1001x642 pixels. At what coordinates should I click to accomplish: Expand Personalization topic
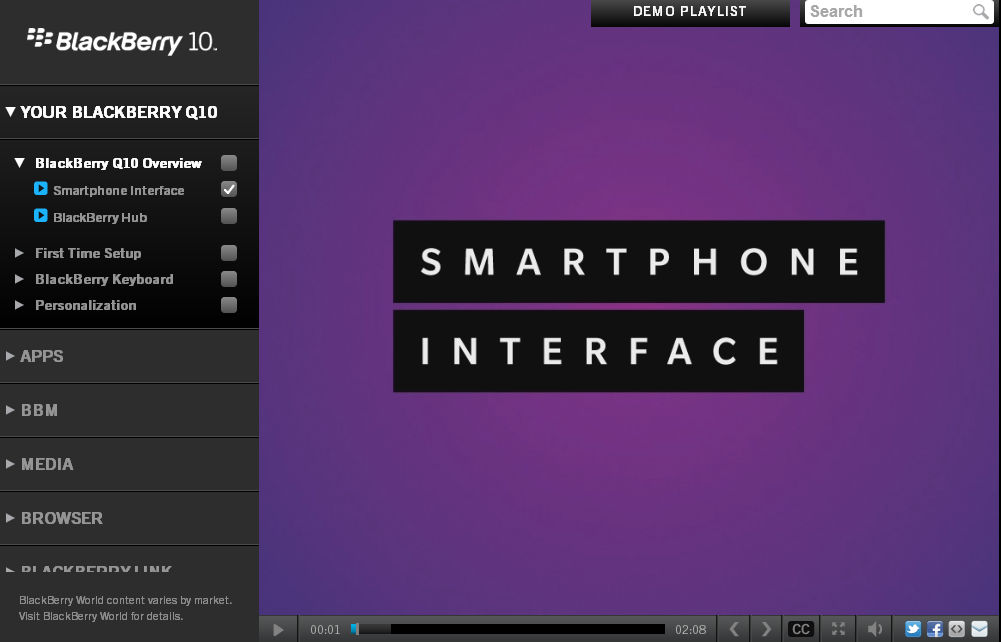pos(19,305)
